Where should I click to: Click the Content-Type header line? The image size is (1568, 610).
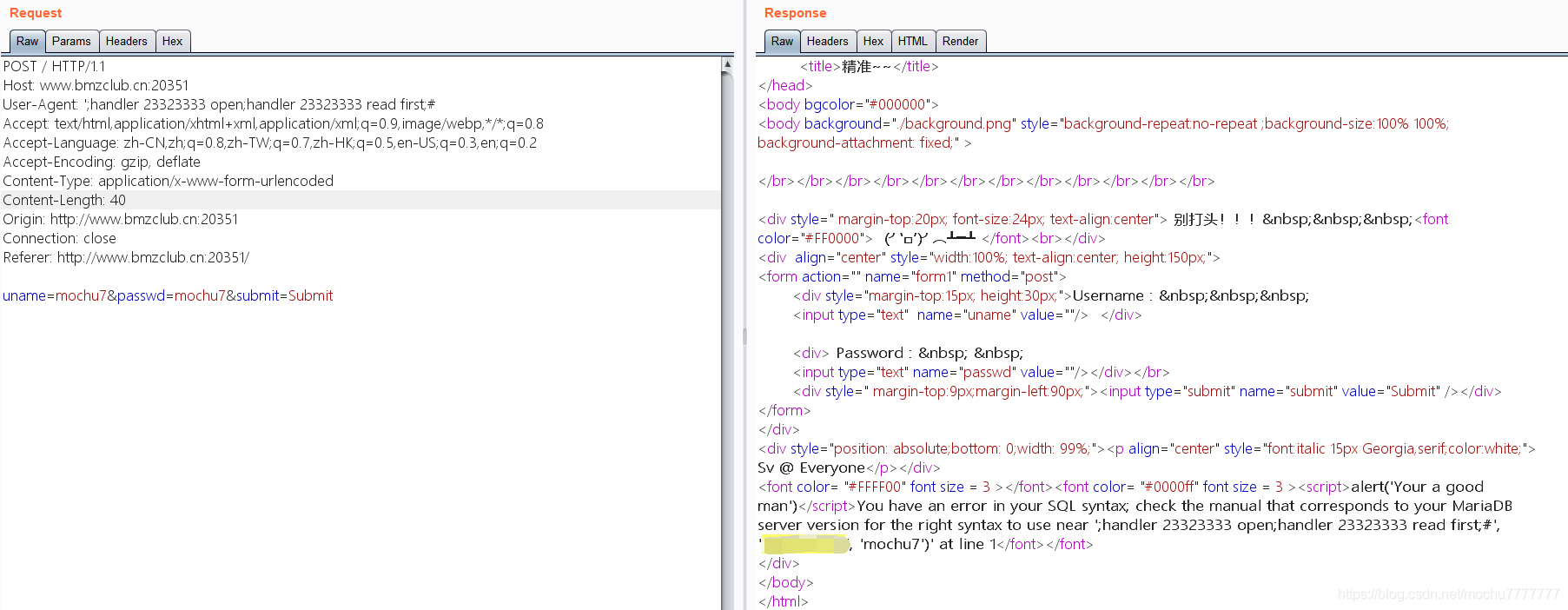169,181
